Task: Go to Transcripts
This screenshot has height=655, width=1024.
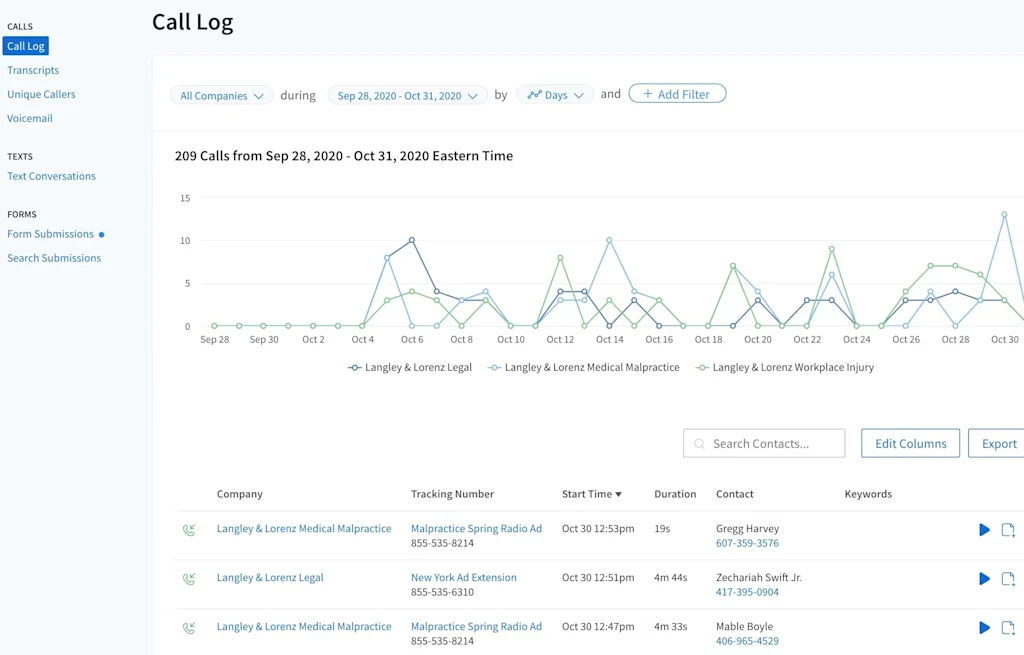Action: point(33,70)
